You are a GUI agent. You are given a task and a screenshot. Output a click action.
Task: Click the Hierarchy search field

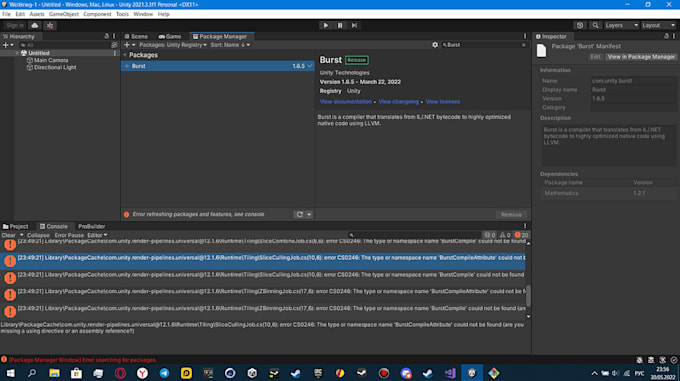(x=65, y=45)
